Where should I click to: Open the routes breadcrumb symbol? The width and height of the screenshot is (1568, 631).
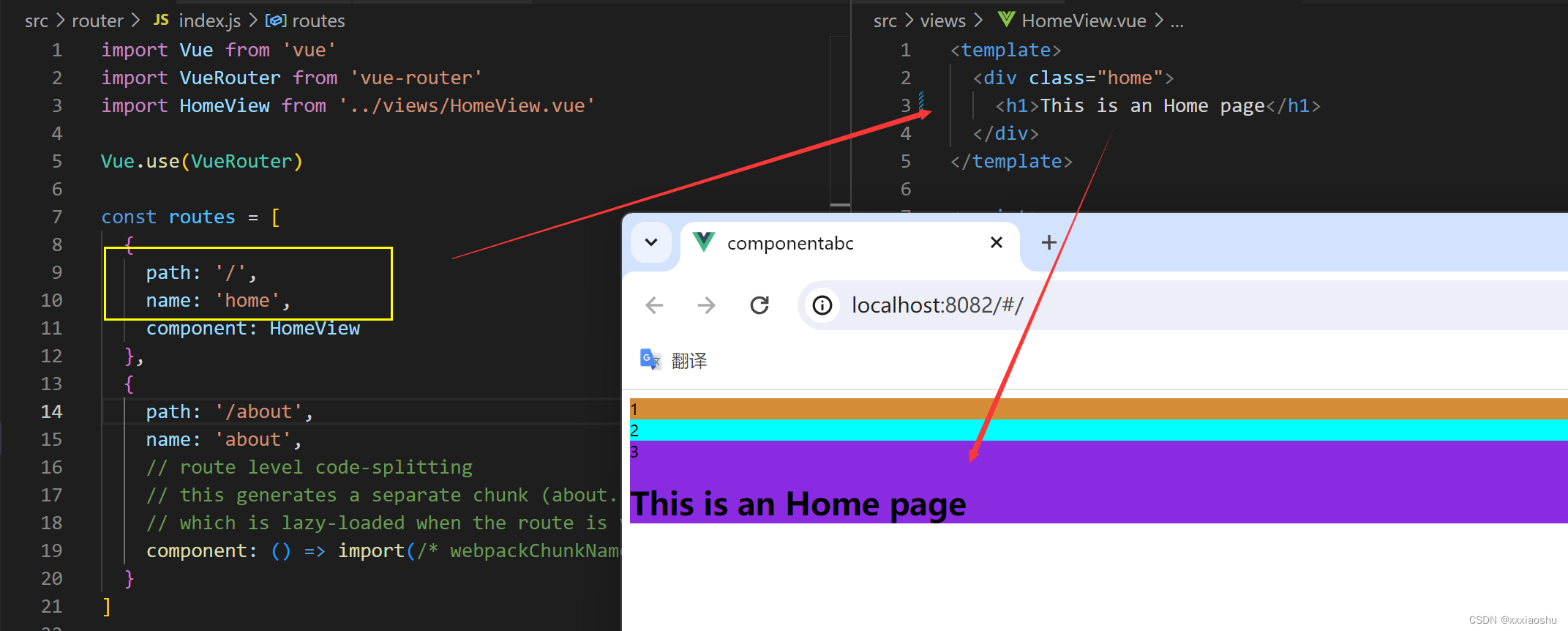318,20
